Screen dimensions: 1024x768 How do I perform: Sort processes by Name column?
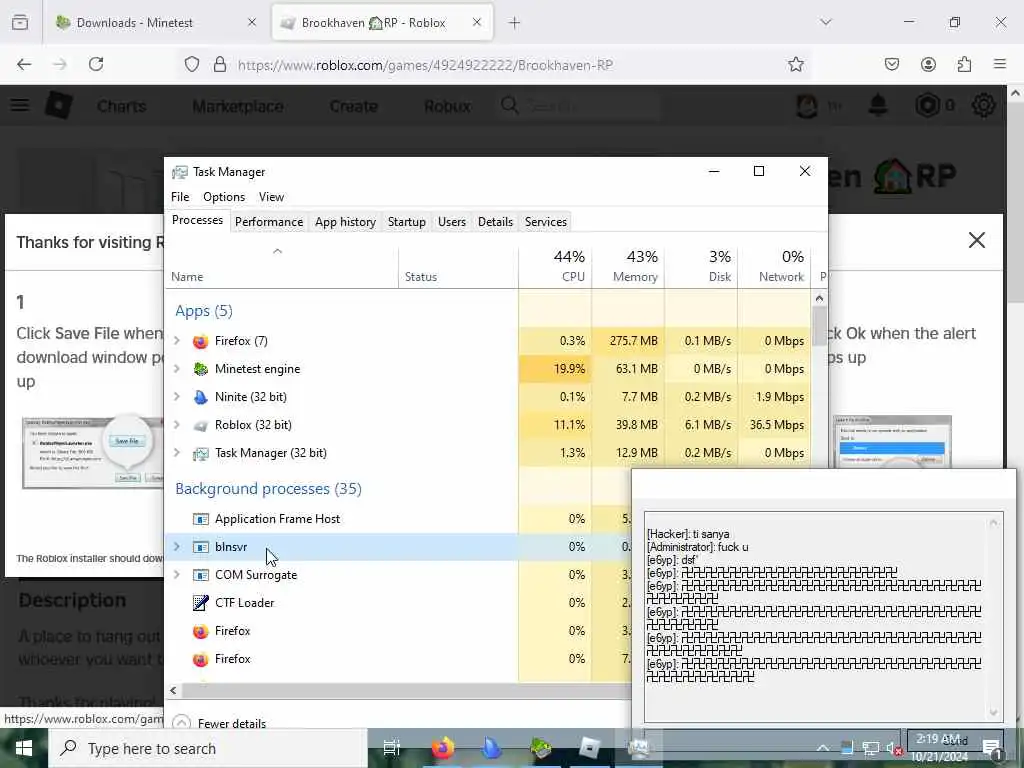[x=281, y=266]
